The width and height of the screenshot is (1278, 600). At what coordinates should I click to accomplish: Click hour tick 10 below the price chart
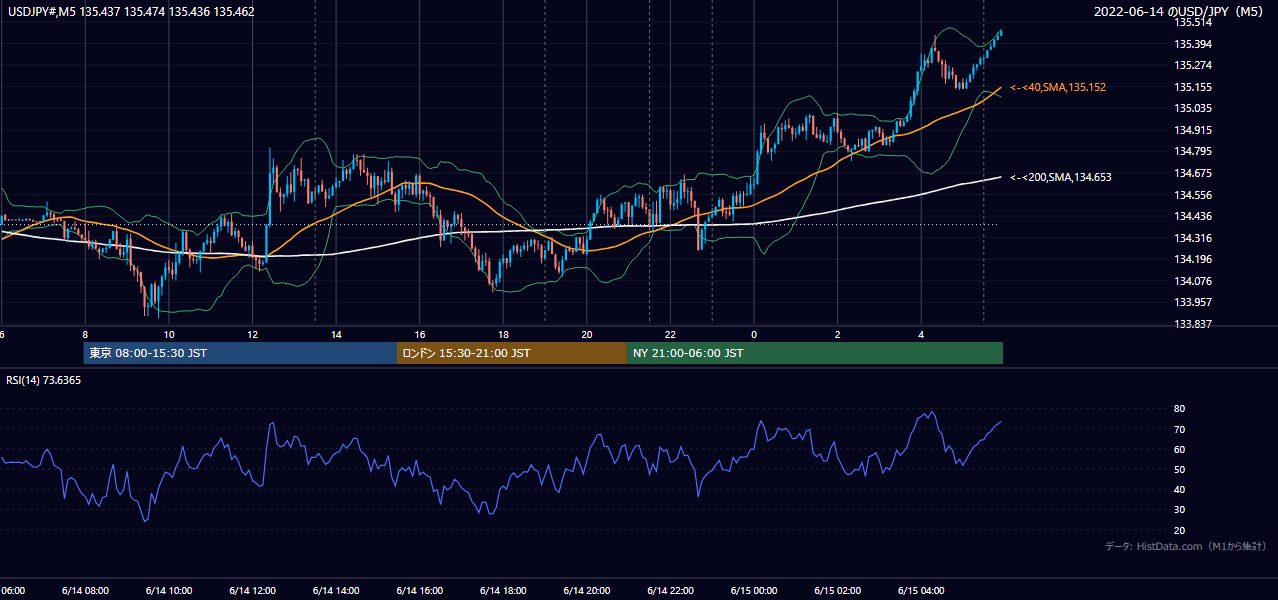169,335
